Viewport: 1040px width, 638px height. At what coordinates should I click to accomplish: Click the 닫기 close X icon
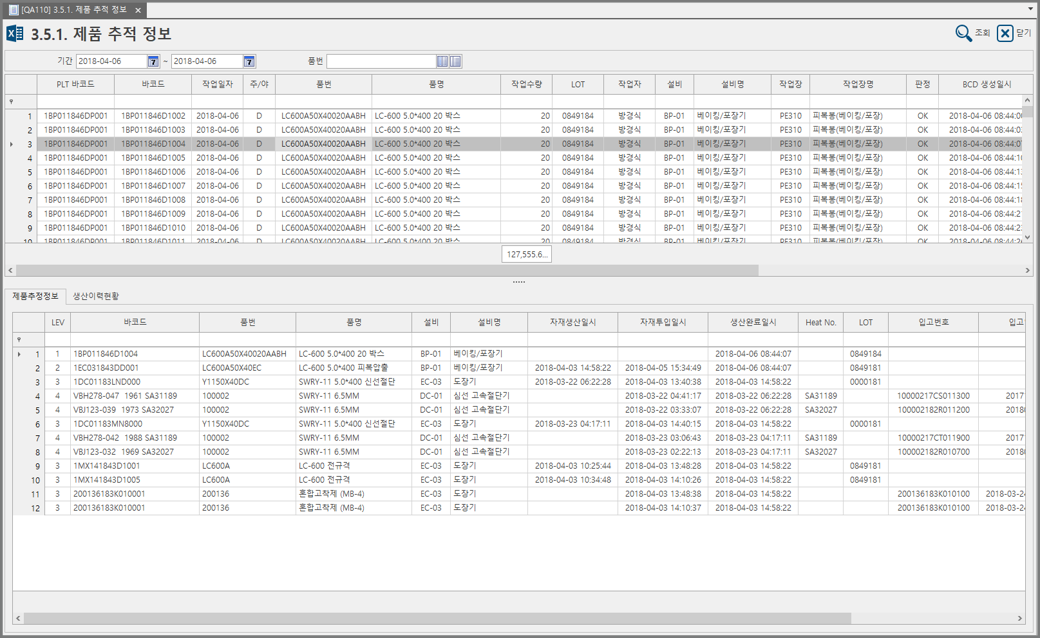click(x=1005, y=34)
